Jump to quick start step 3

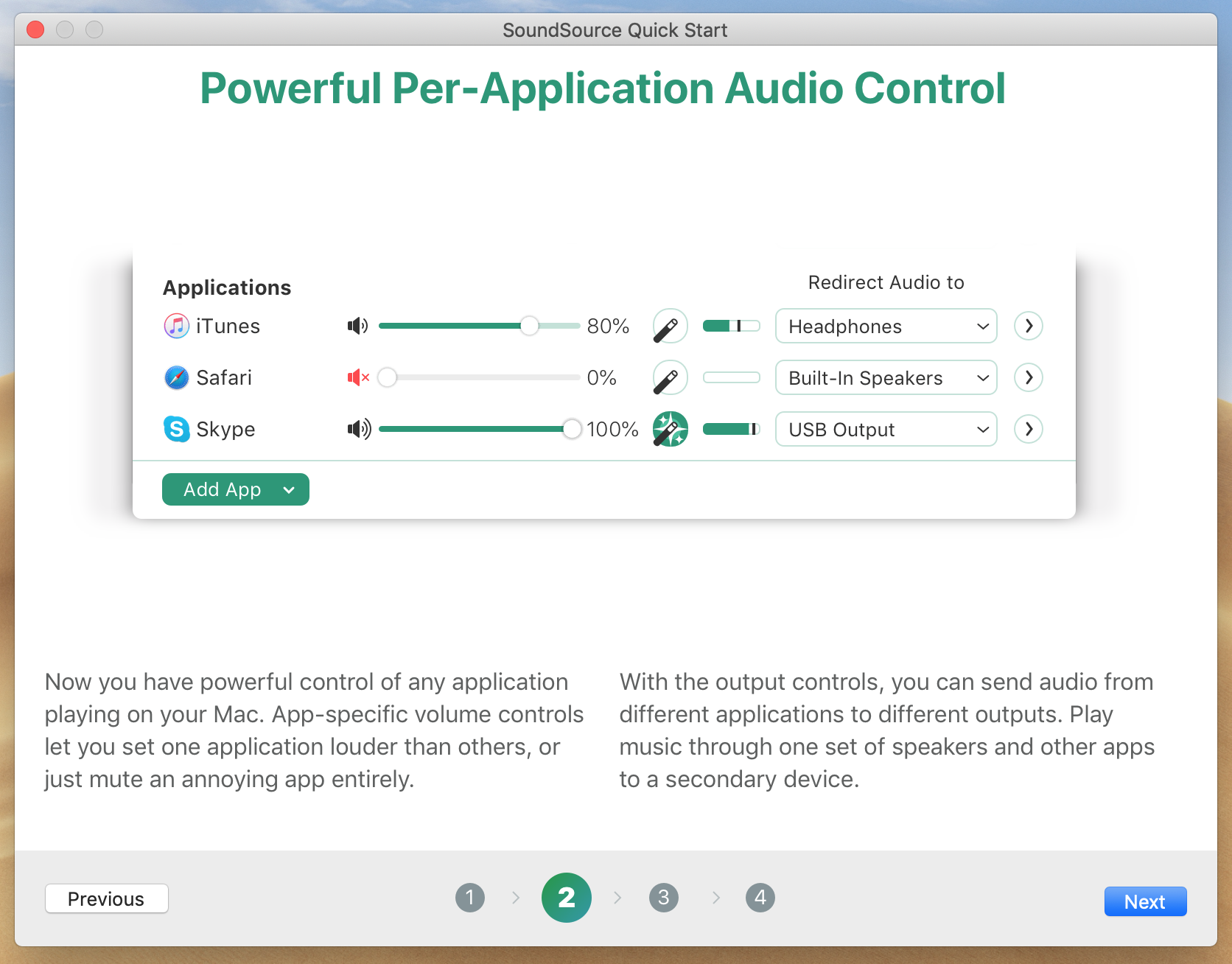[664, 898]
